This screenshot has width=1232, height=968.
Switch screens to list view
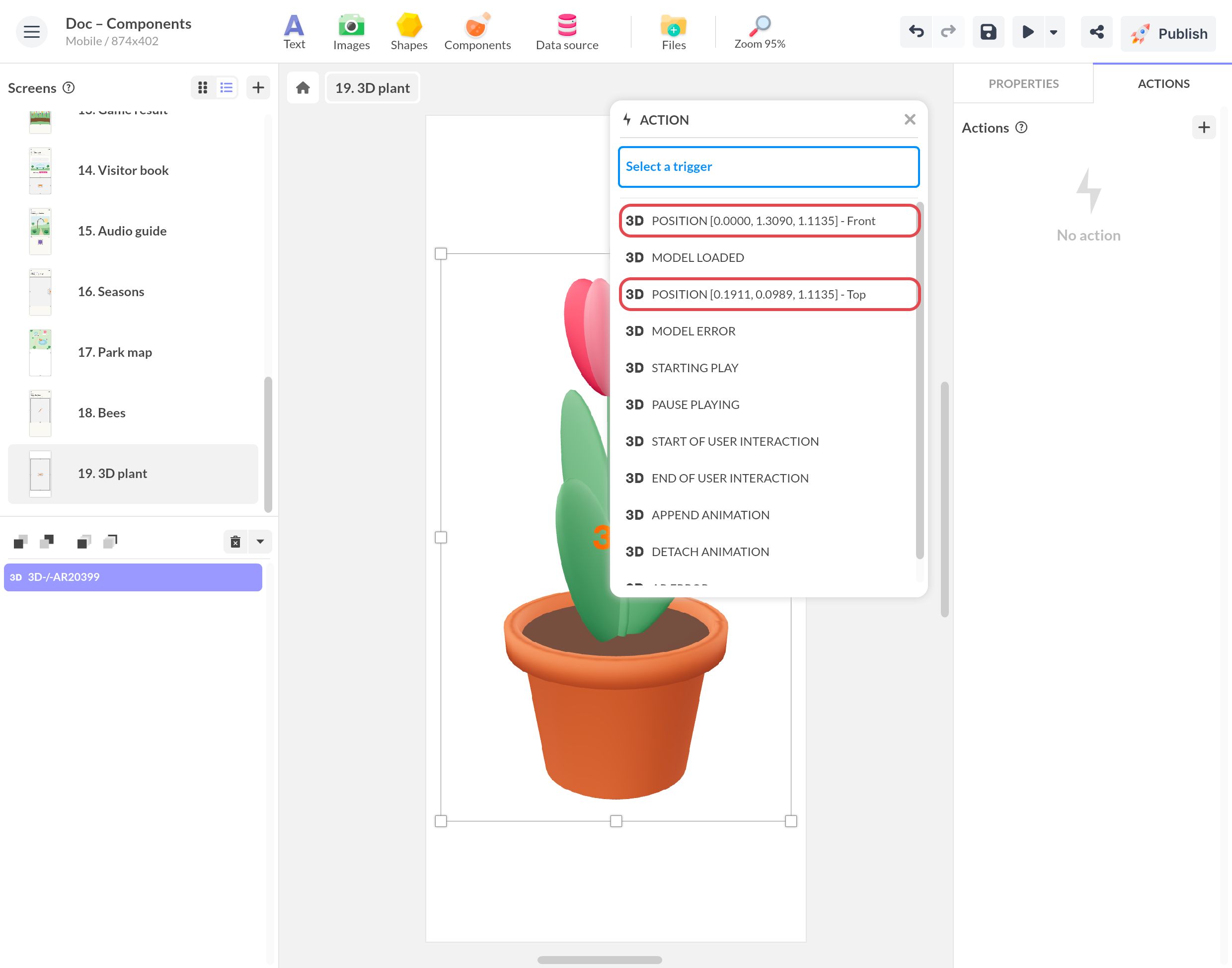point(227,87)
